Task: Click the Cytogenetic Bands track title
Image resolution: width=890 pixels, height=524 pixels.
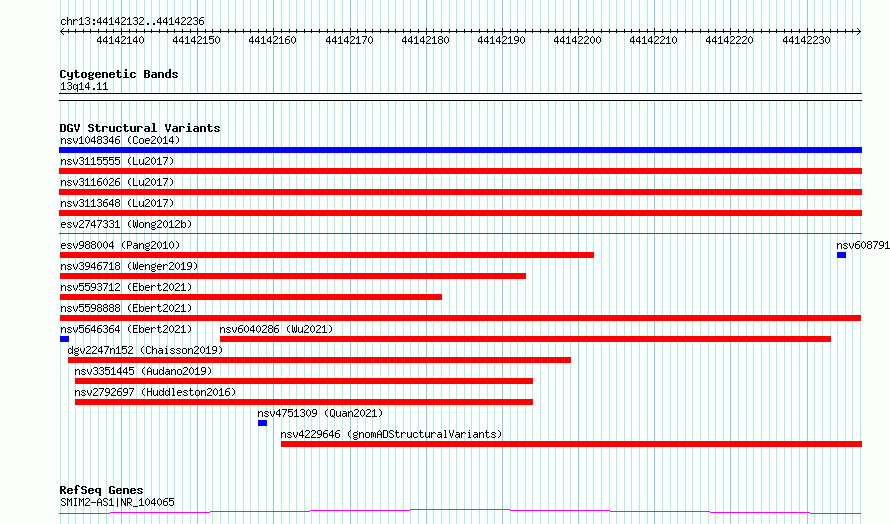Action: click(x=119, y=74)
